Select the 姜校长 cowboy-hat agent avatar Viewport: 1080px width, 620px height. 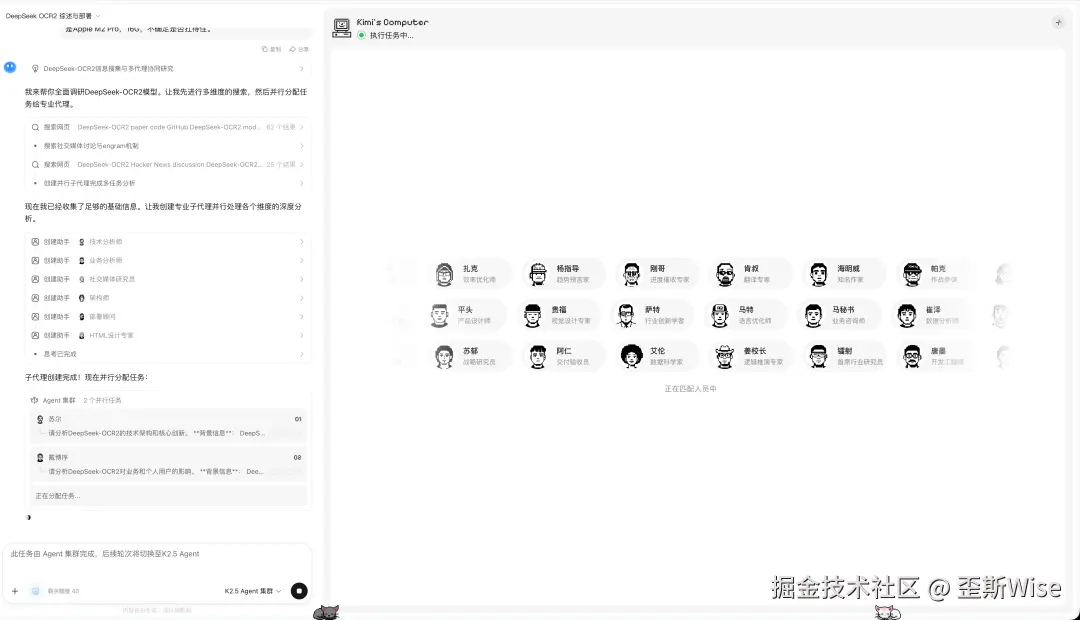coord(725,356)
